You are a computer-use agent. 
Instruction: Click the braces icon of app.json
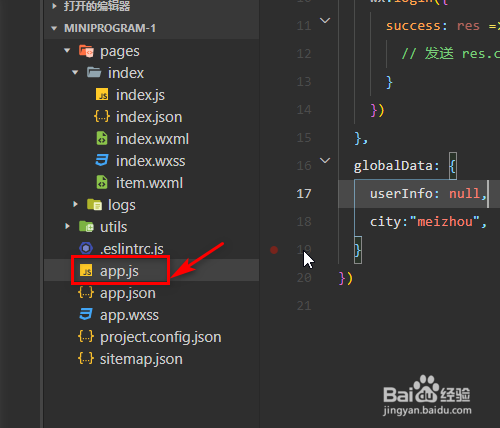86,292
